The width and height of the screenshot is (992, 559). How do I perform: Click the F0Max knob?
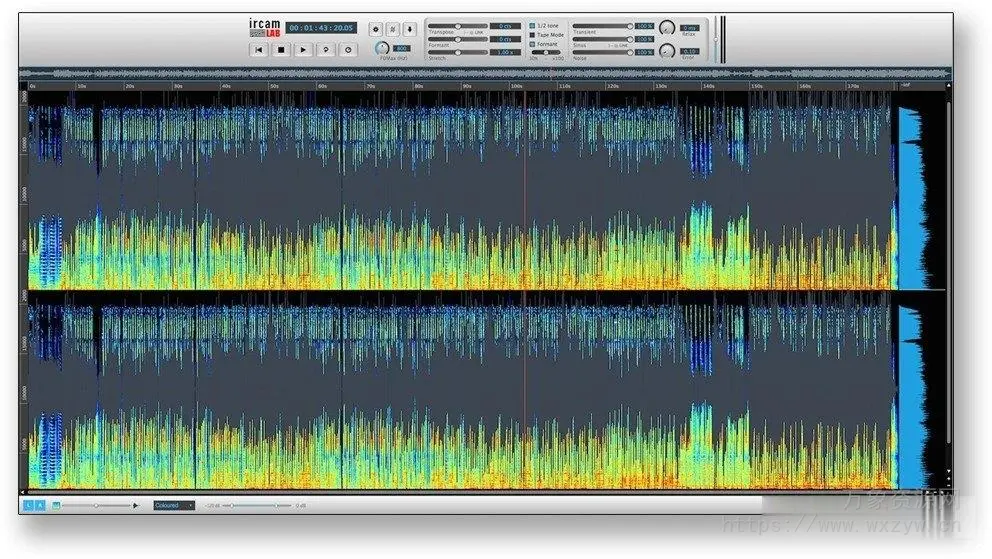point(381,48)
